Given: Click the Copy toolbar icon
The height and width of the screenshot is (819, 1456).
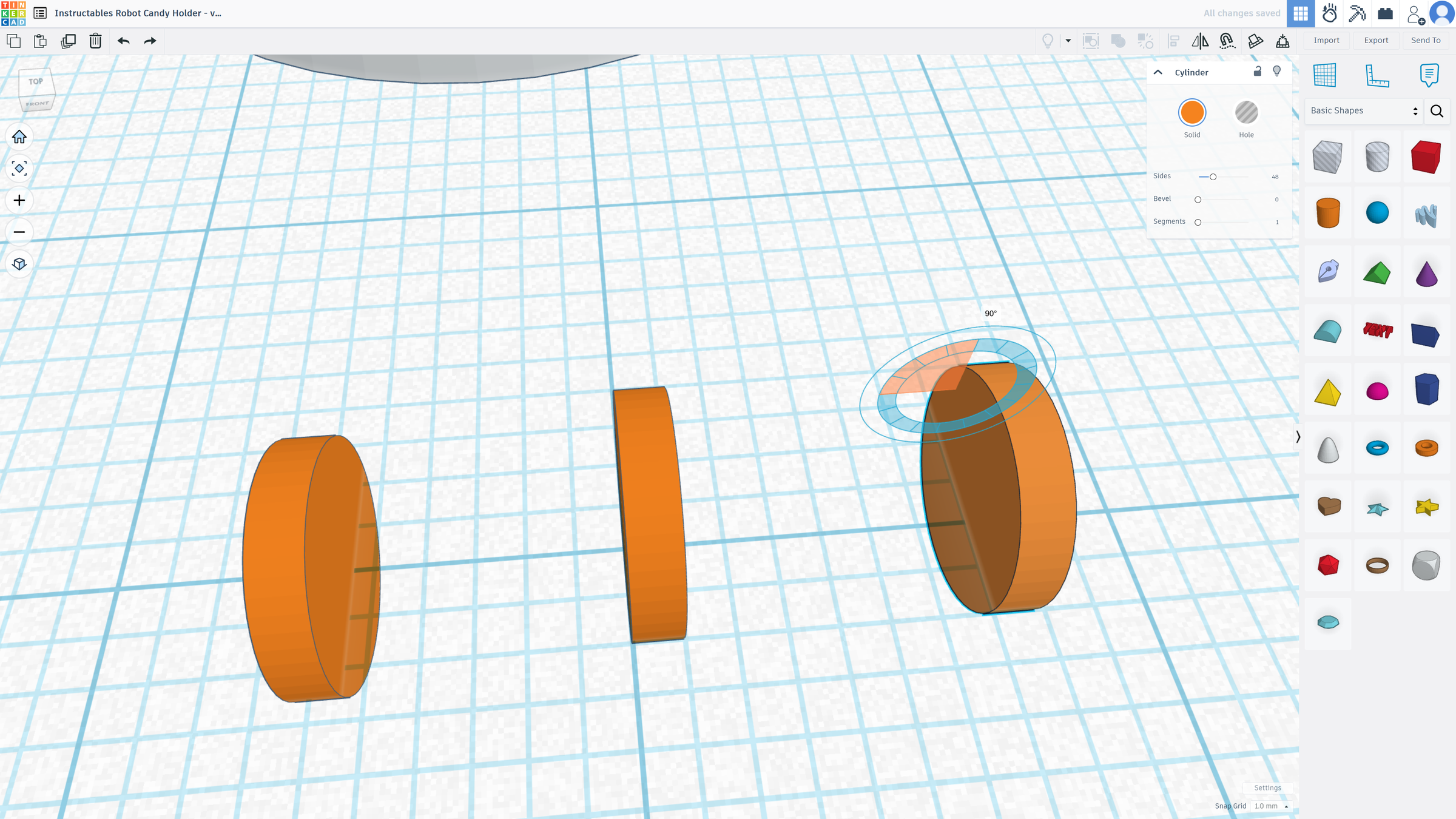Looking at the screenshot, I should click(x=14, y=41).
